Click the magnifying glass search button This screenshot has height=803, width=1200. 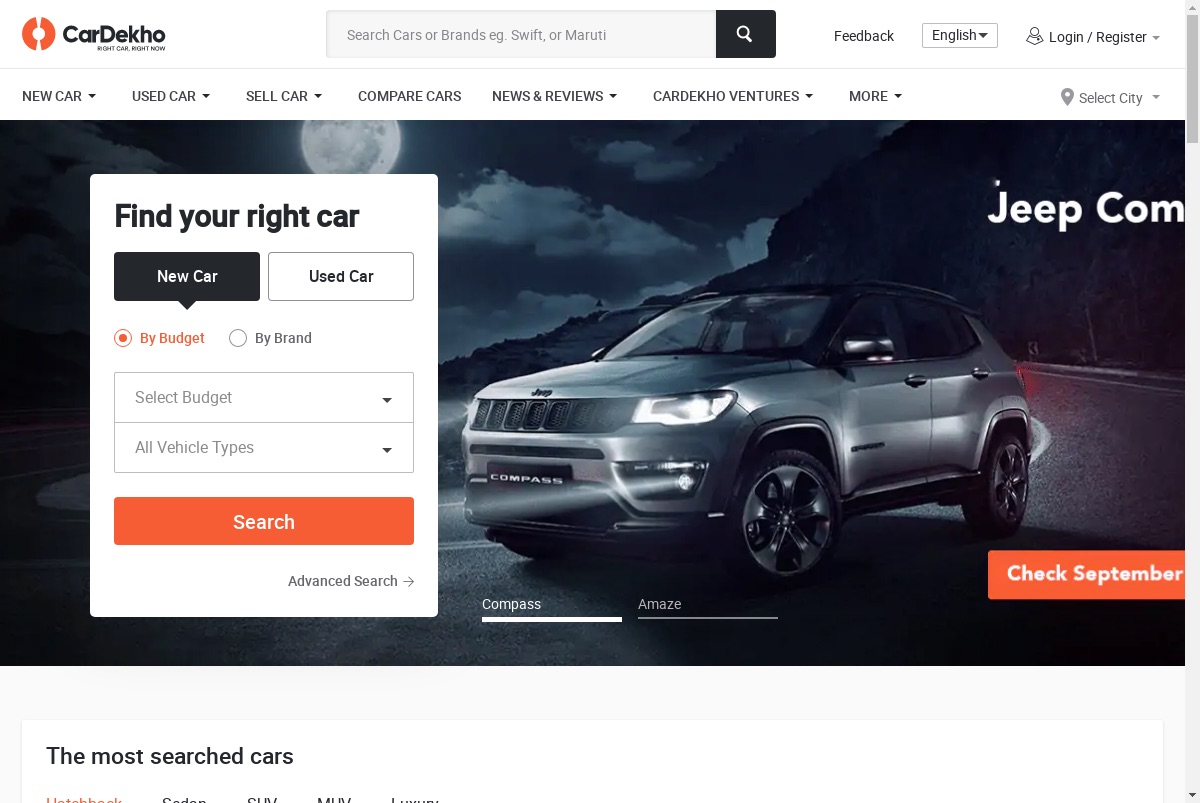[x=745, y=34]
